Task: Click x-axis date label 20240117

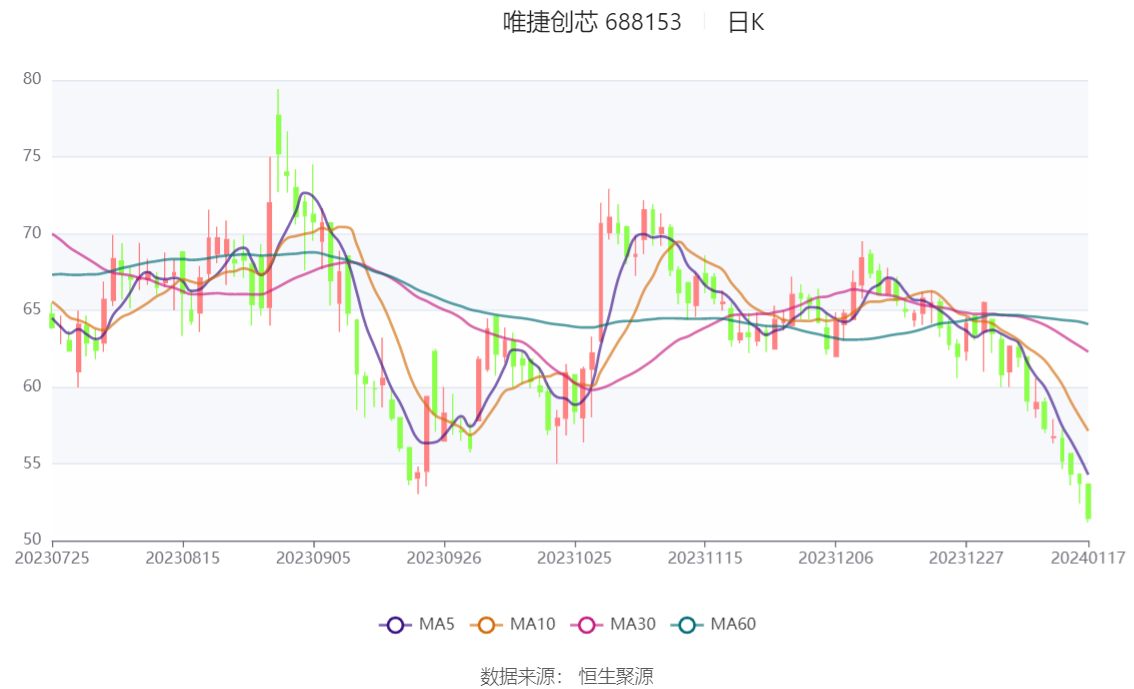Action: tap(1088, 558)
